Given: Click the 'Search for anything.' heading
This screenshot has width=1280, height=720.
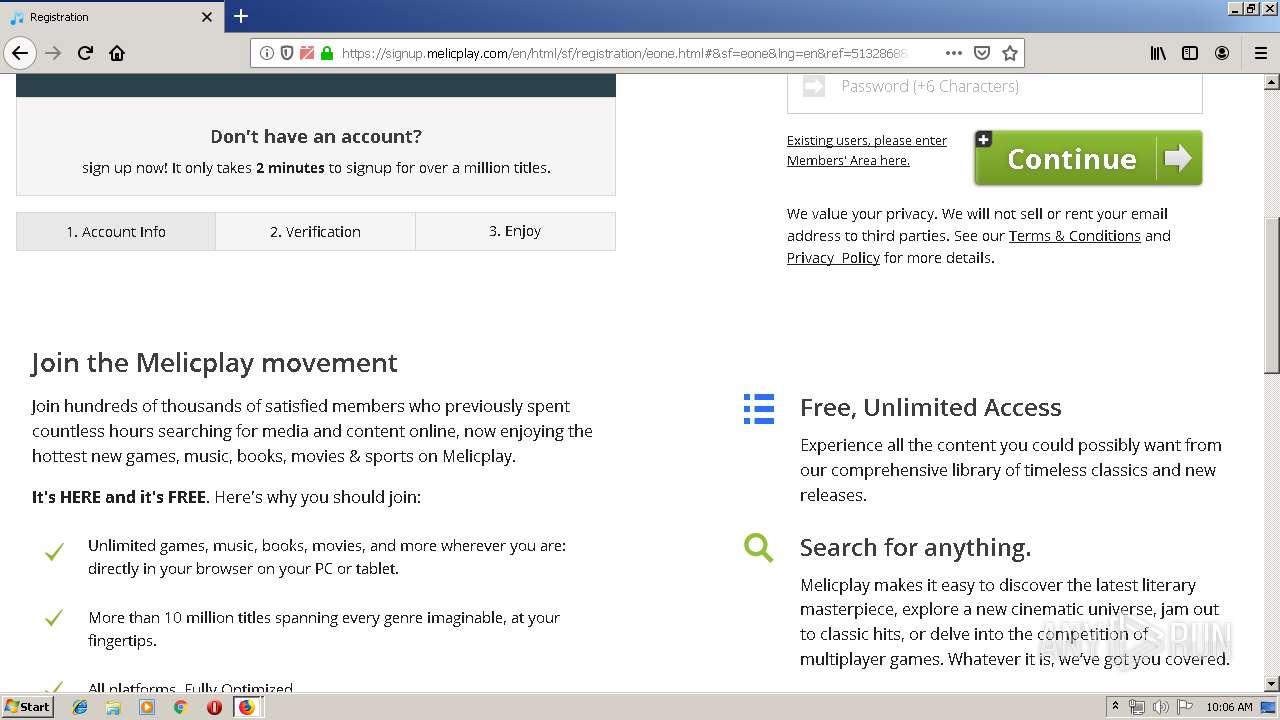Looking at the screenshot, I should coord(915,547).
